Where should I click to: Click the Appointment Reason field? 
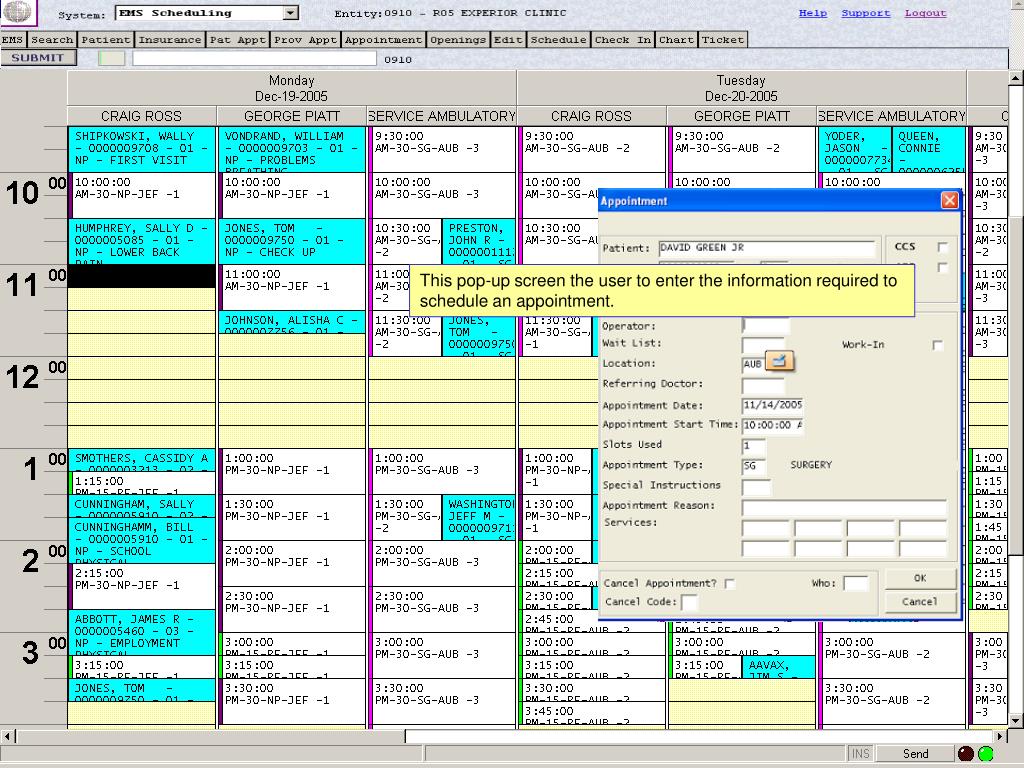(844, 506)
